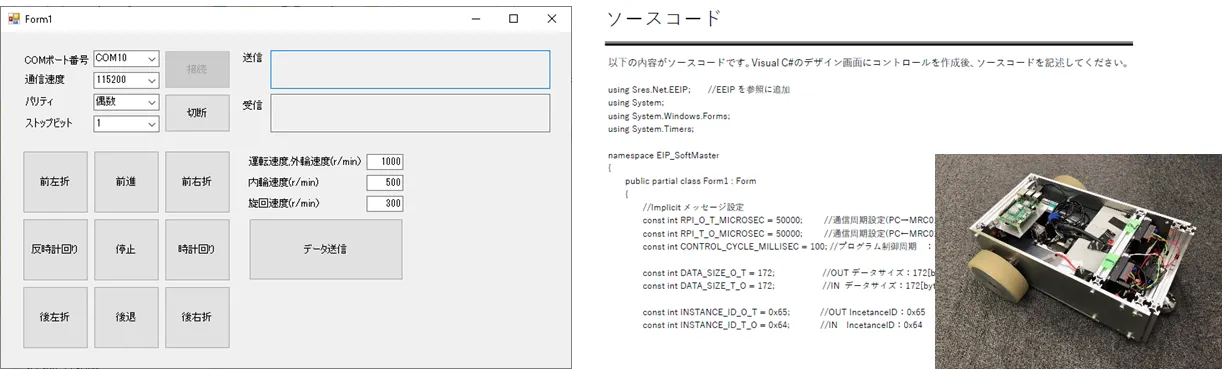Click the 'using Sres.Net.EEIP;' code line

649,89
